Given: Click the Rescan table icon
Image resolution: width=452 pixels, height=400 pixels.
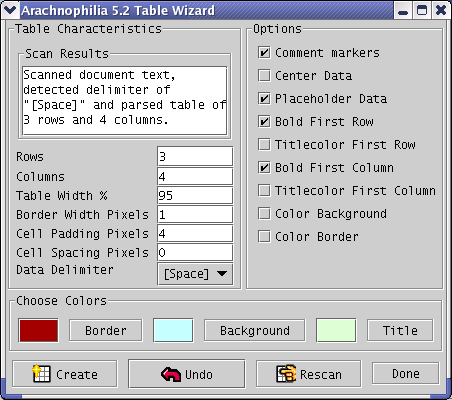Looking at the screenshot, I should 286,374.
